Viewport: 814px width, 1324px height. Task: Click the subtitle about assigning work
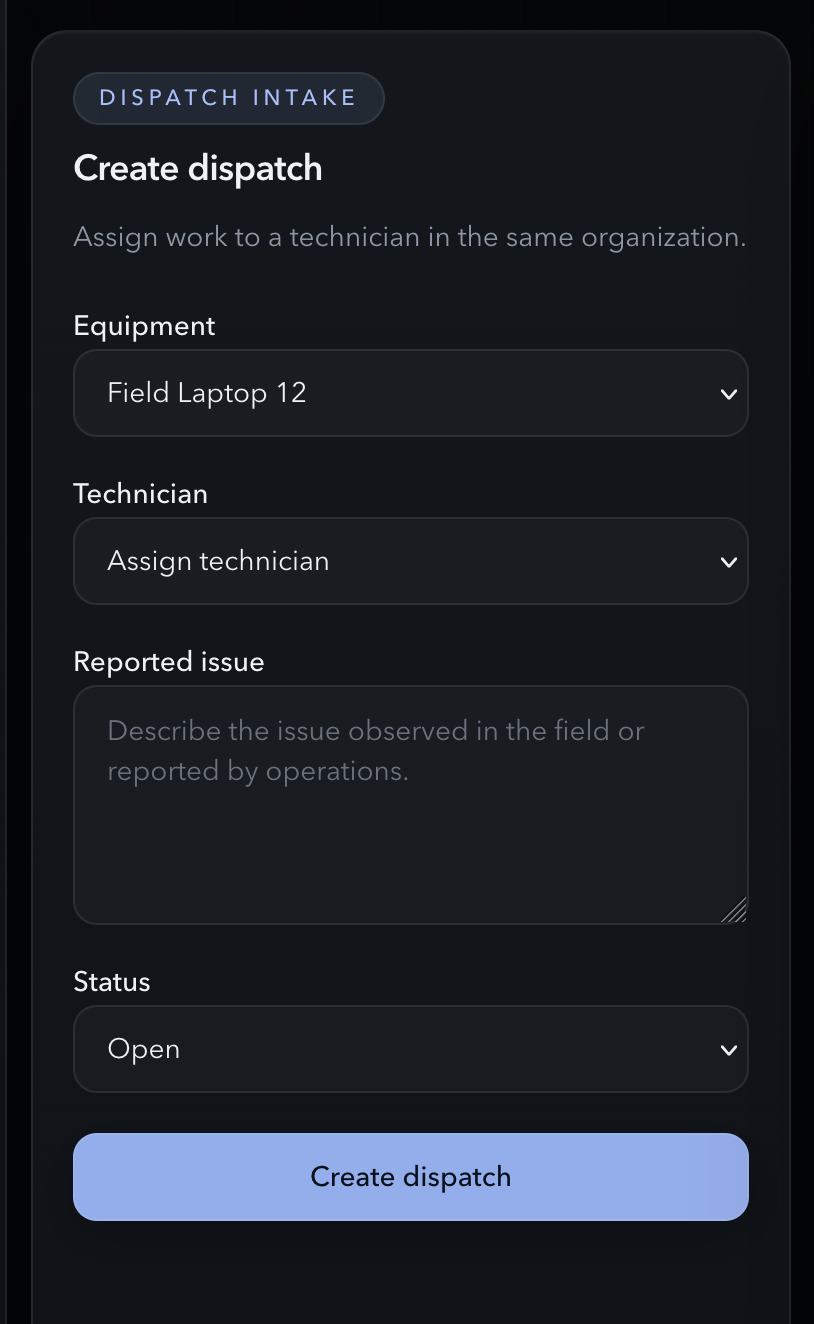409,237
